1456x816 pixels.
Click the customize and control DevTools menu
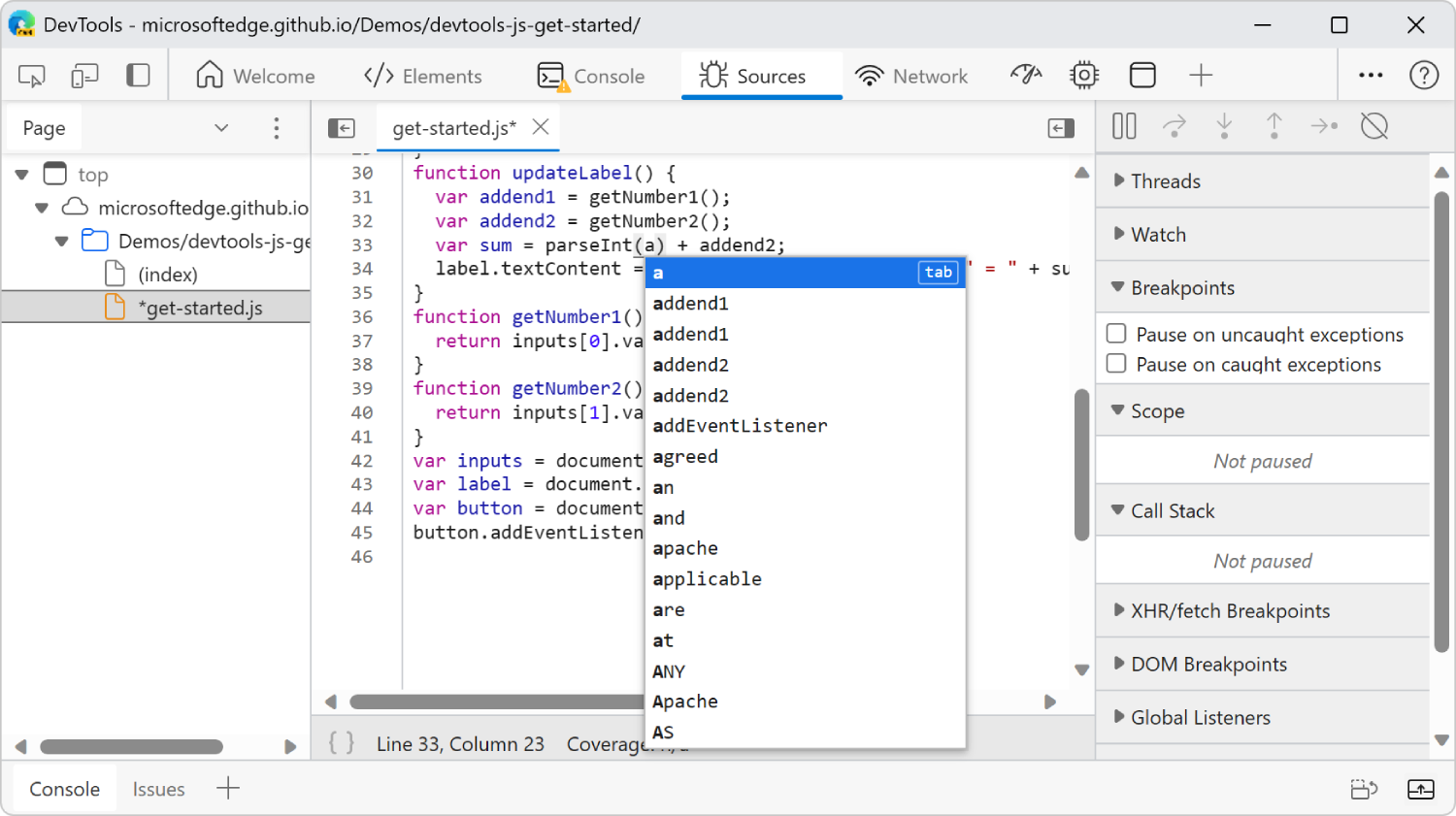pos(1371,75)
